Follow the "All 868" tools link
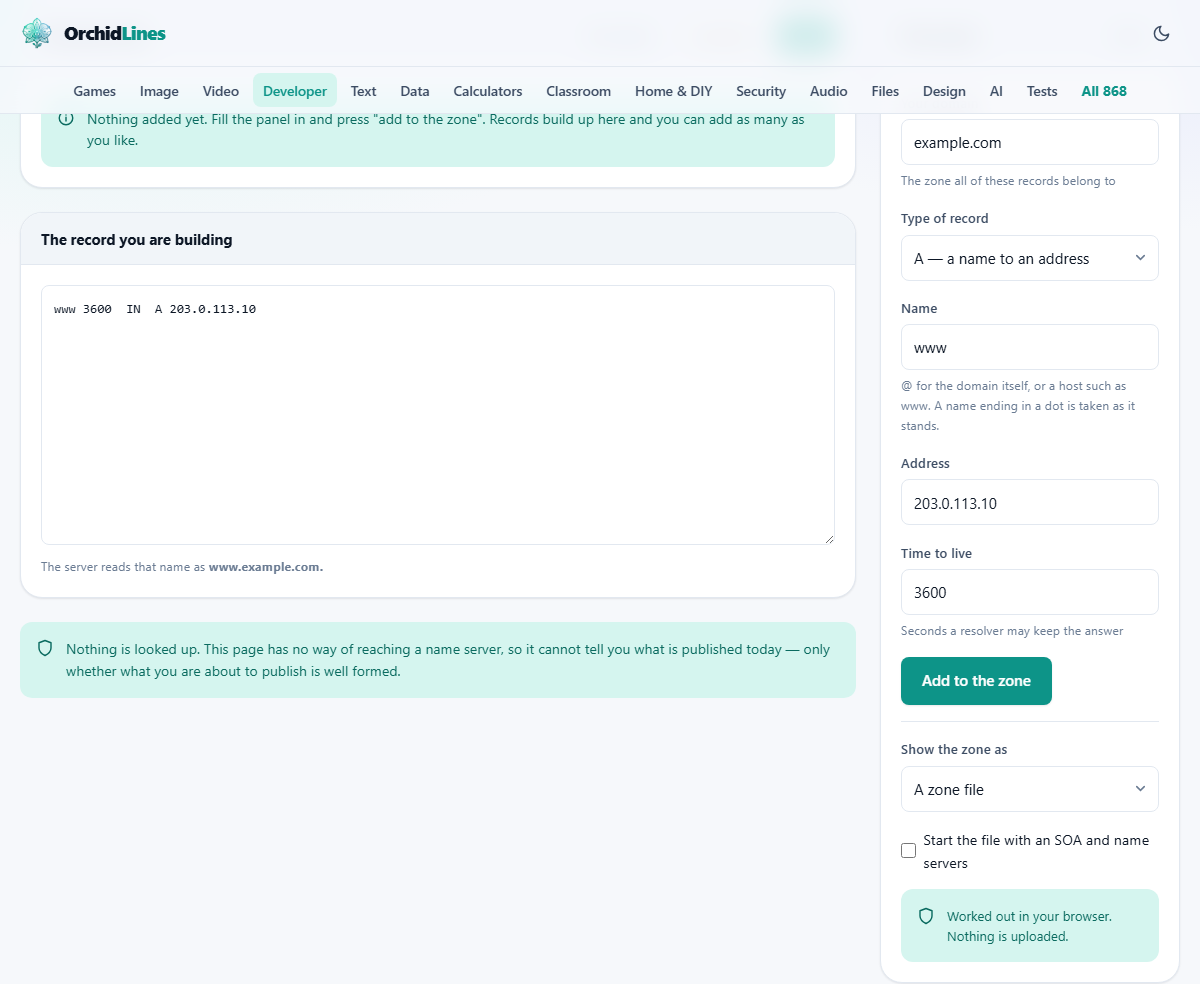 pyautogui.click(x=1104, y=91)
